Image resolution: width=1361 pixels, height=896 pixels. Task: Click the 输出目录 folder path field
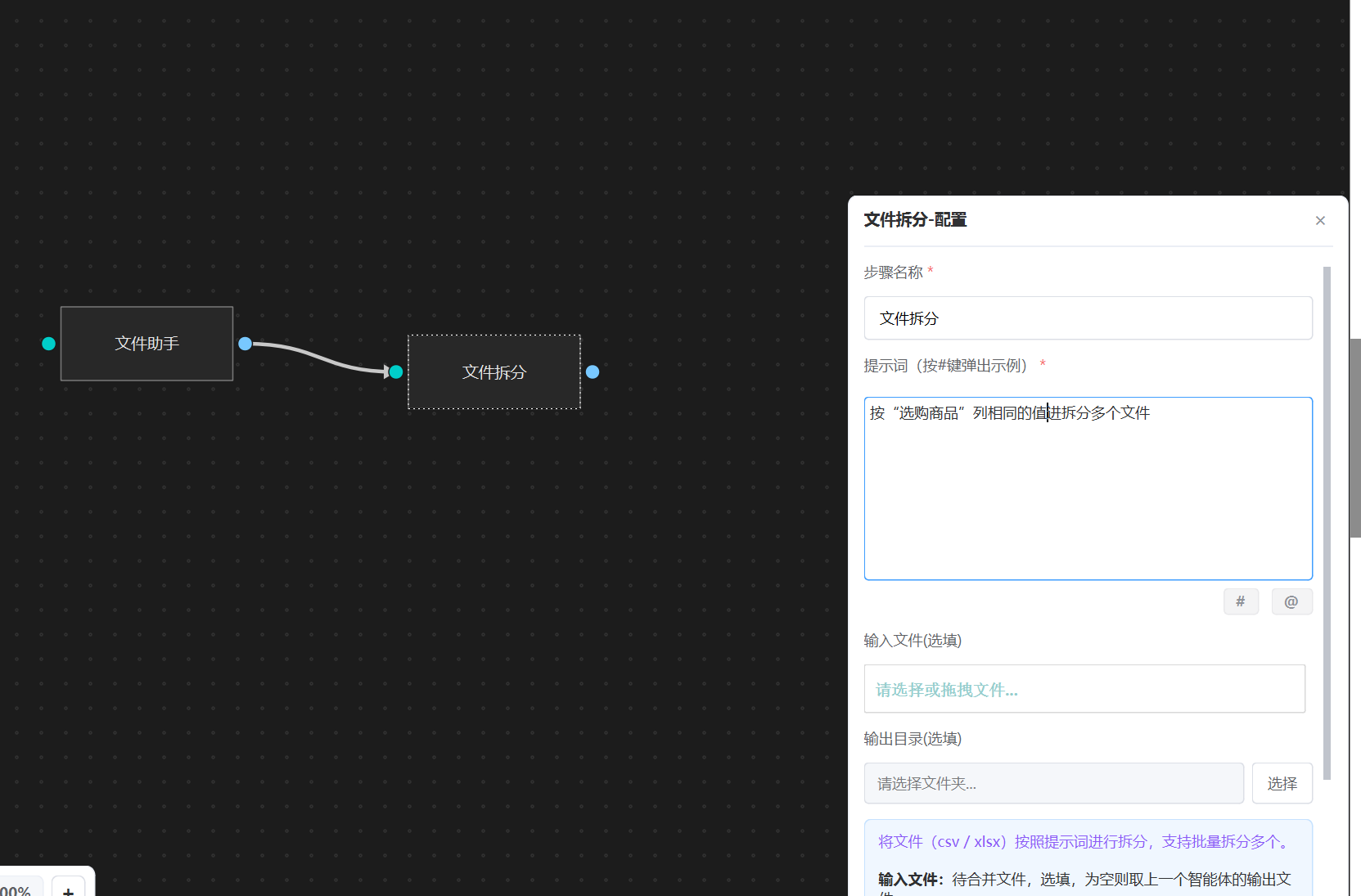pyautogui.click(x=1053, y=784)
